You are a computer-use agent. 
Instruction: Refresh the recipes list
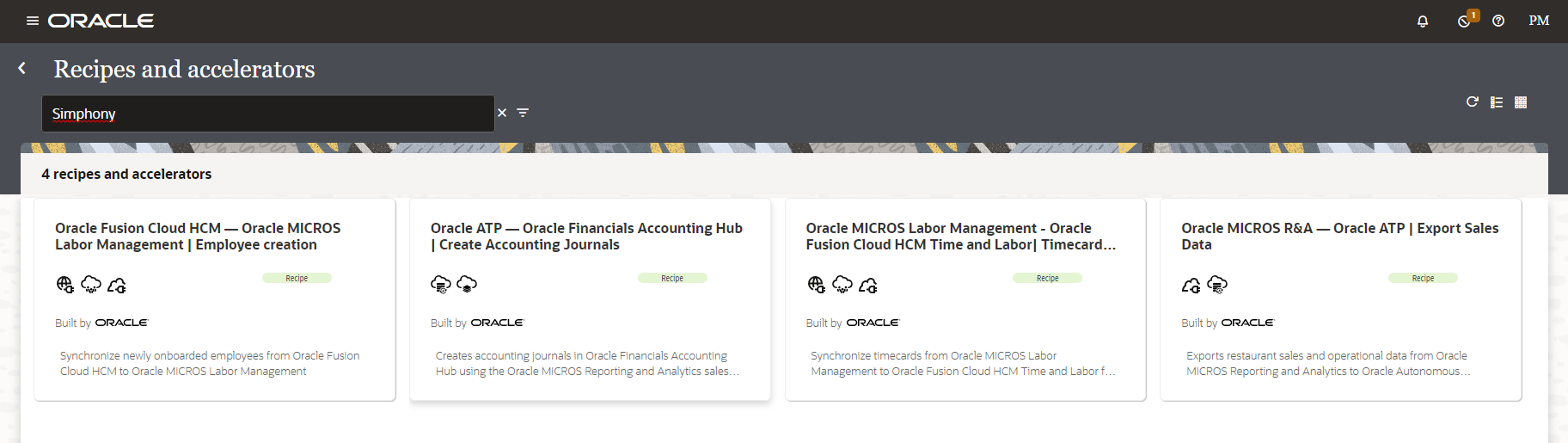click(1473, 102)
